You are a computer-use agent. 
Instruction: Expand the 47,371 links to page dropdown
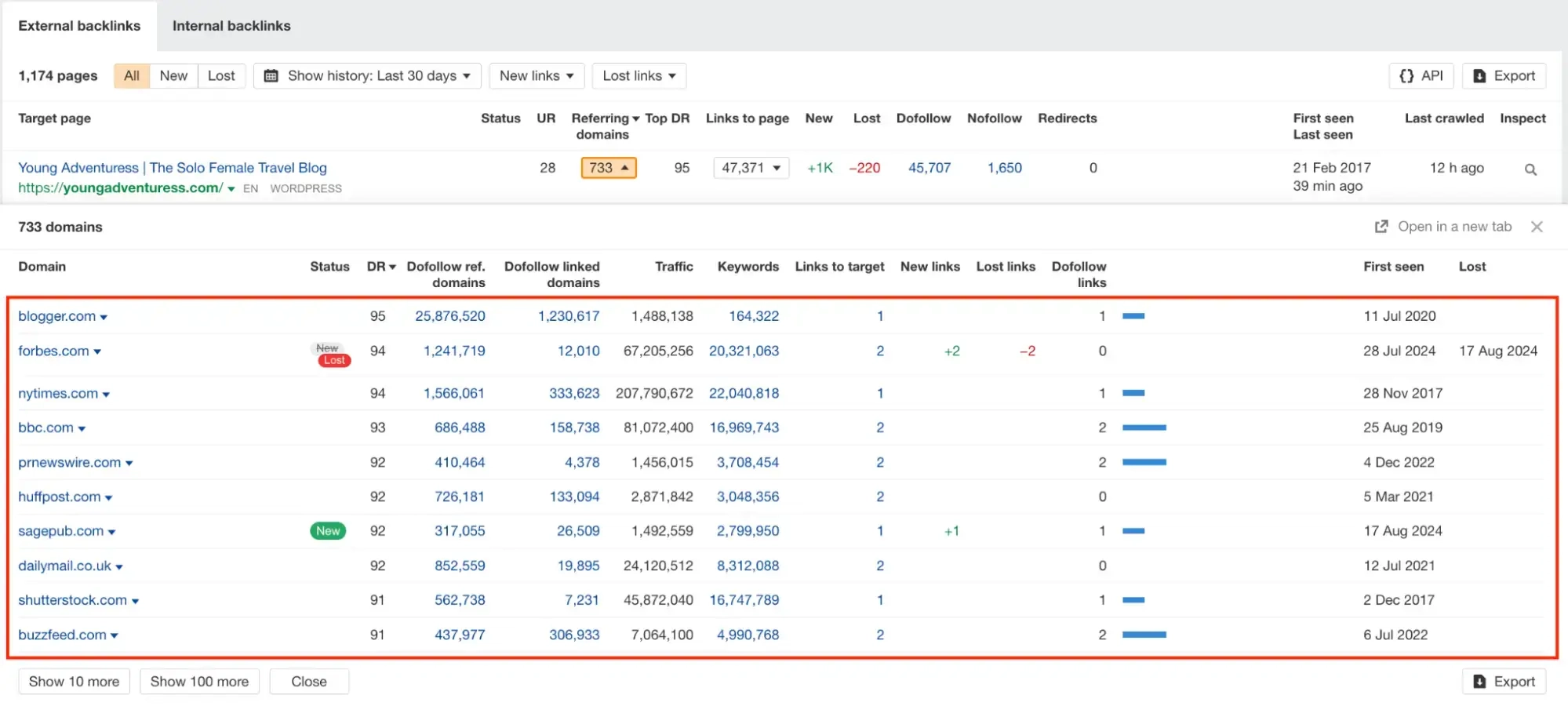(751, 168)
